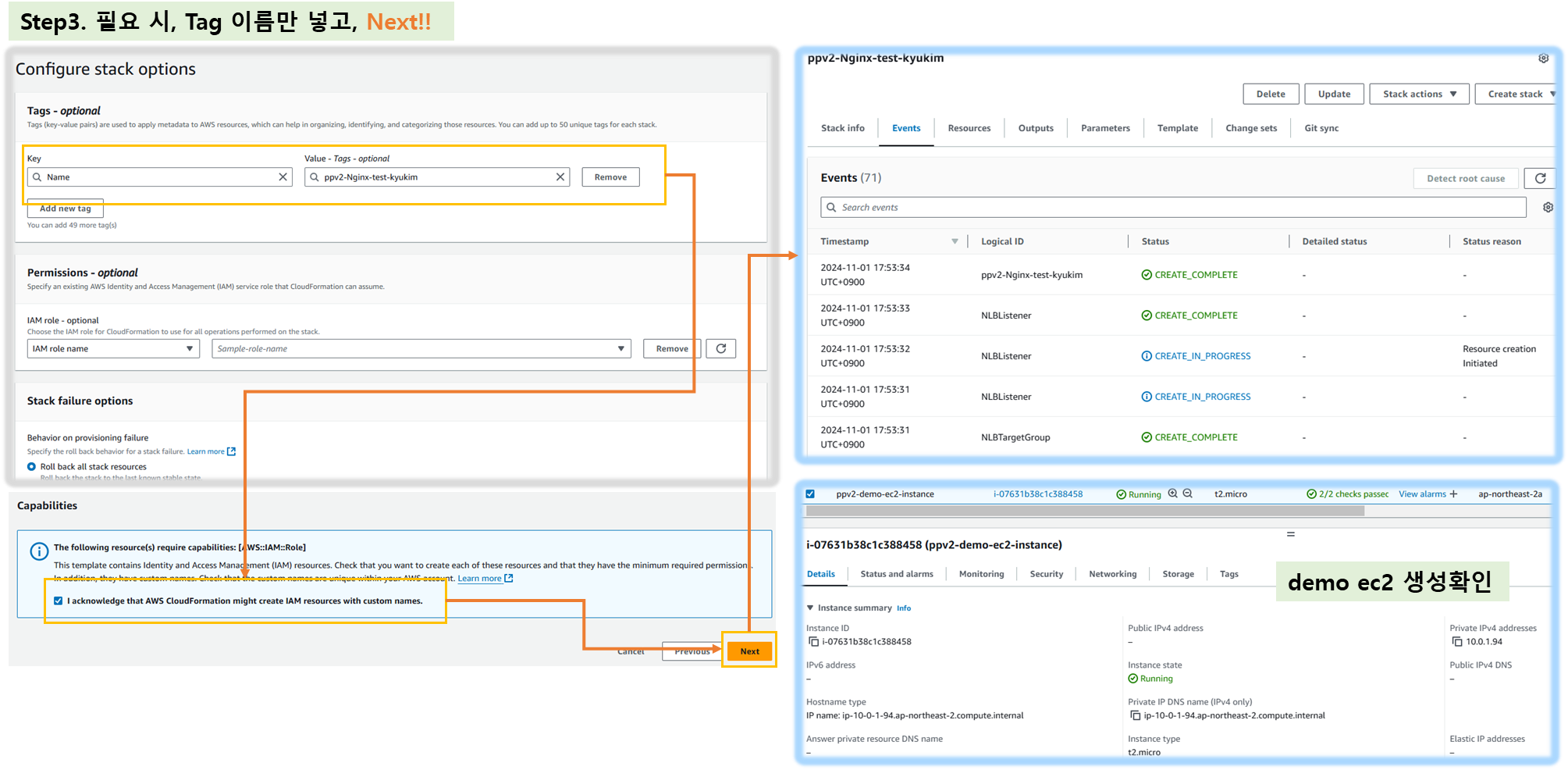Sort events by Timestamp arrow
The width and height of the screenshot is (1568, 770).
(x=955, y=241)
